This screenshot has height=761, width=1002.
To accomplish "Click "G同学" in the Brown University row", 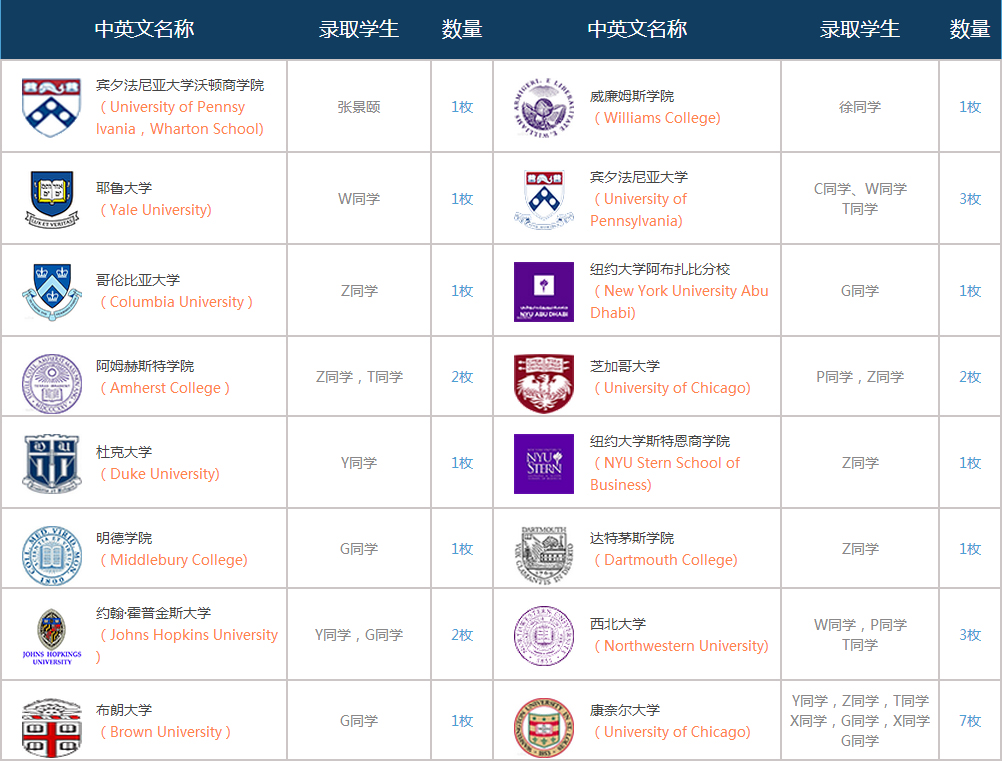I will tap(358, 721).
